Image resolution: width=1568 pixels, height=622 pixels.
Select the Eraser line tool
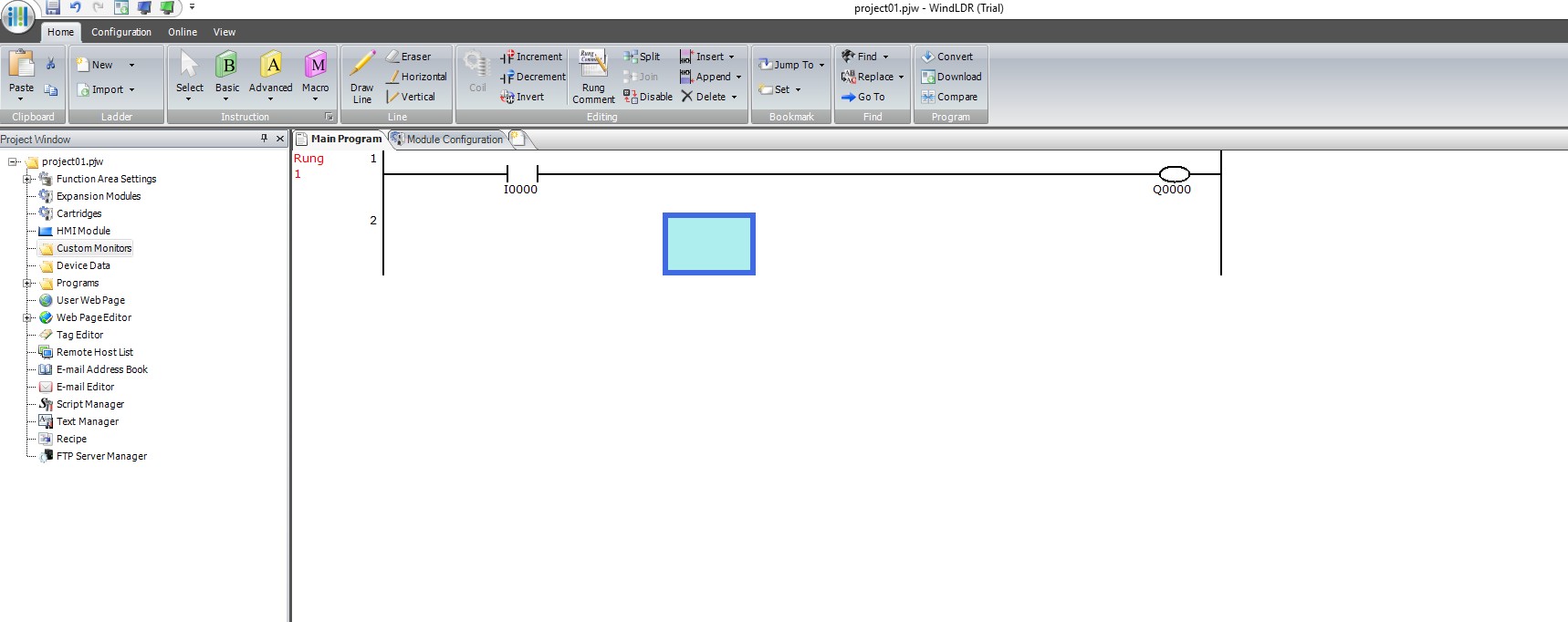click(409, 57)
